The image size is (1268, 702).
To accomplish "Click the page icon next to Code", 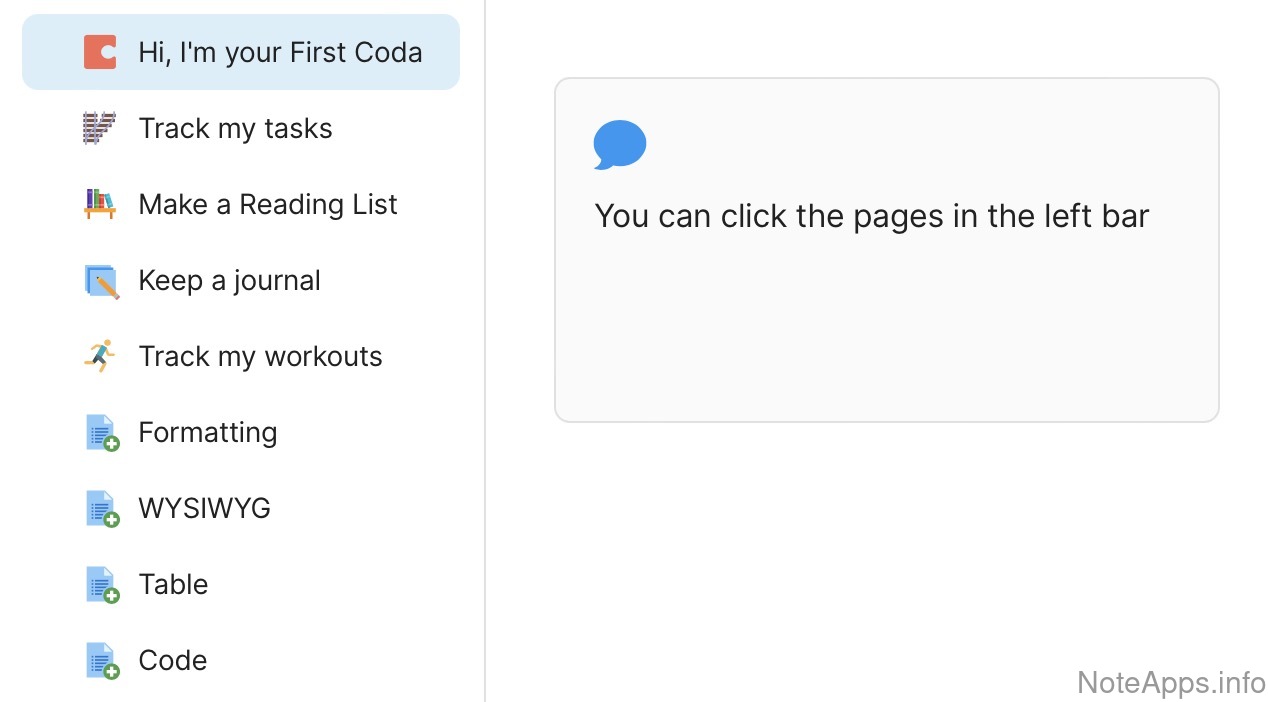I will click(101, 661).
